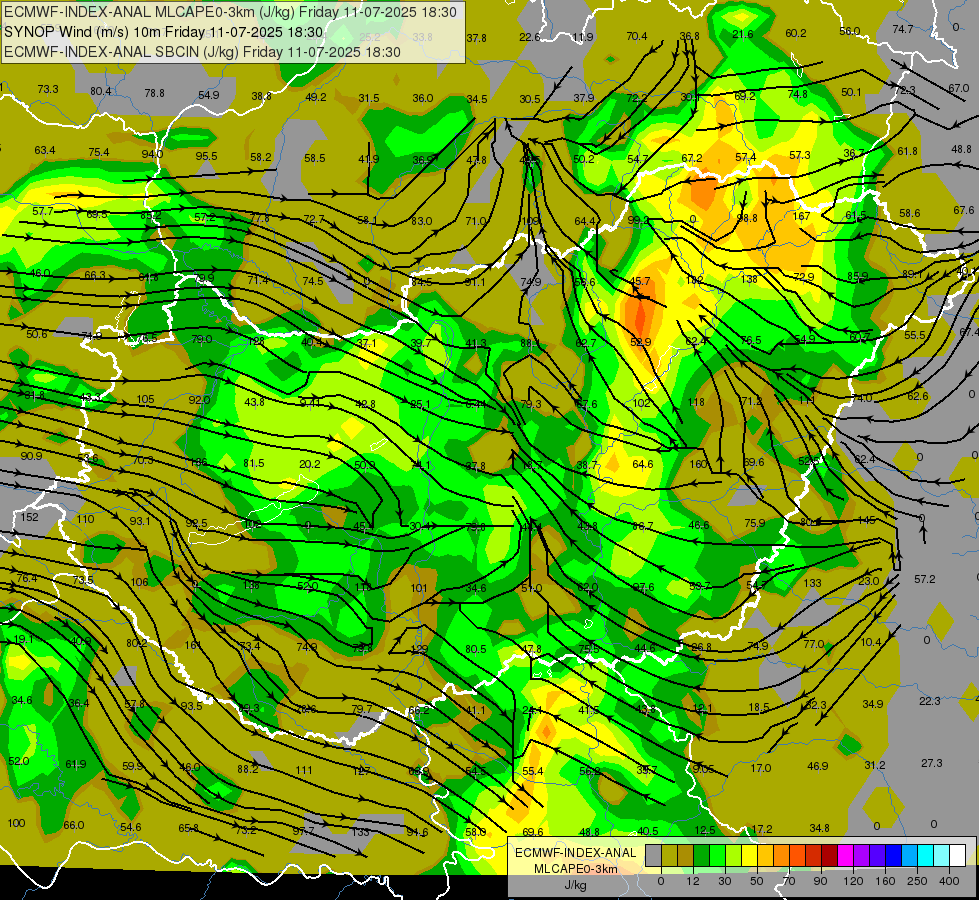Click the map value 74.7
979x900 pixels.
[903, 29]
